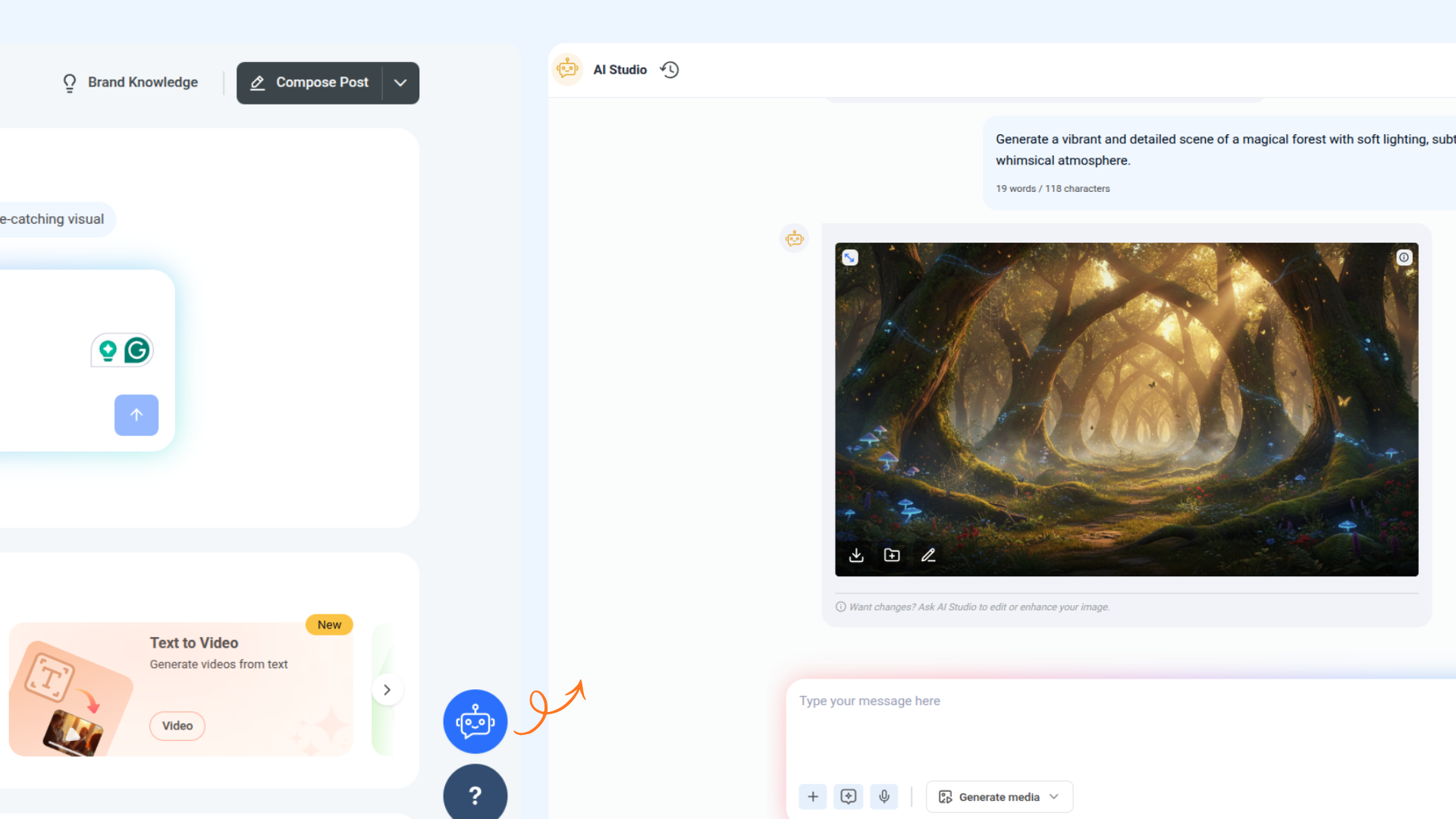Click the AI Studio history clock icon
Image resolution: width=1456 pixels, height=819 pixels.
669,70
